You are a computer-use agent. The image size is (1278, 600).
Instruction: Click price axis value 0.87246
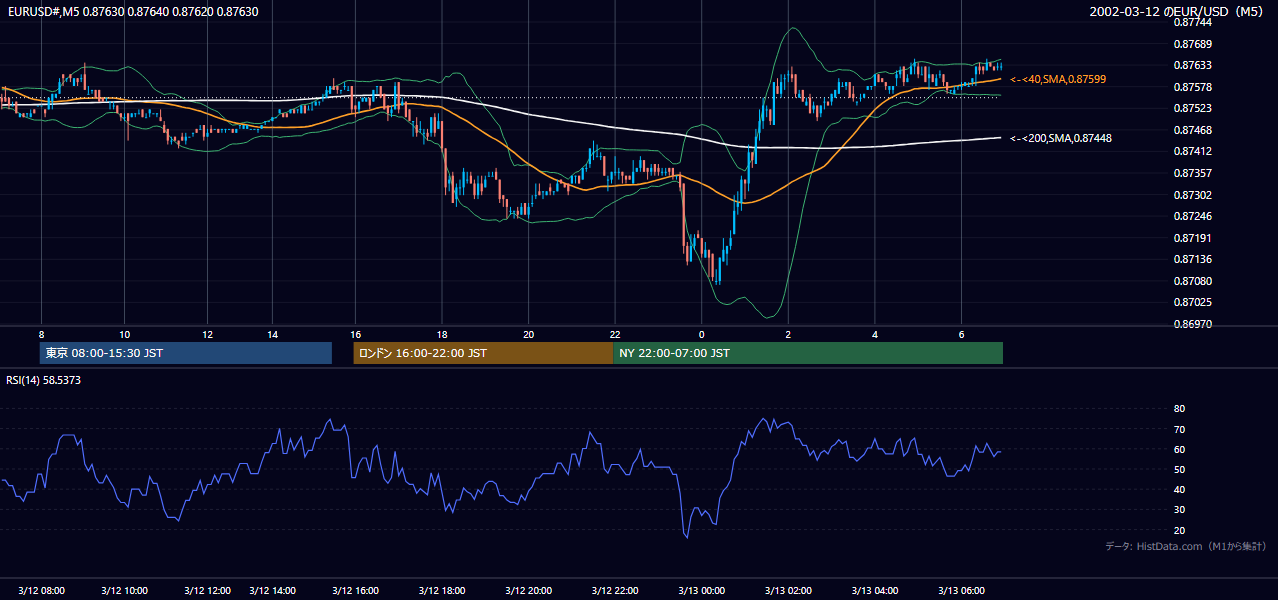point(1193,217)
